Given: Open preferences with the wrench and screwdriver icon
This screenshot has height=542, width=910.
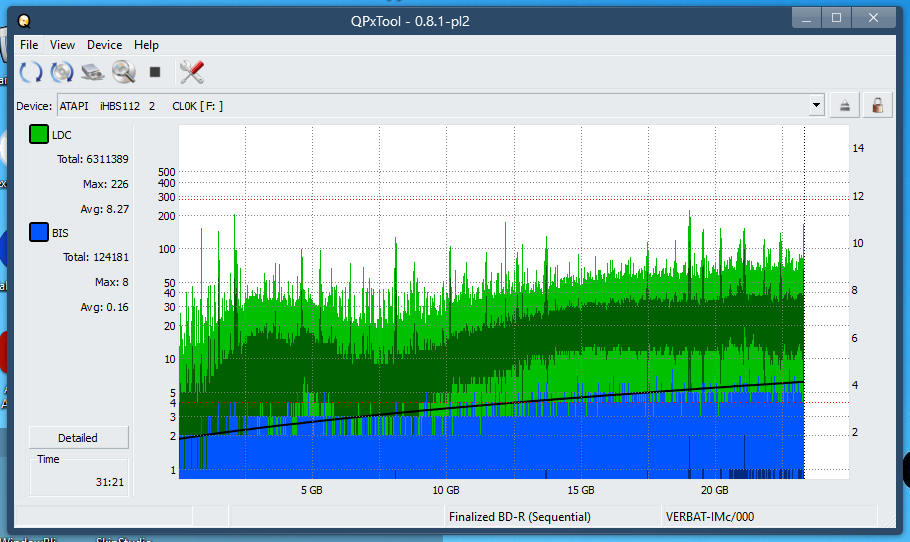Looking at the screenshot, I should tap(191, 72).
